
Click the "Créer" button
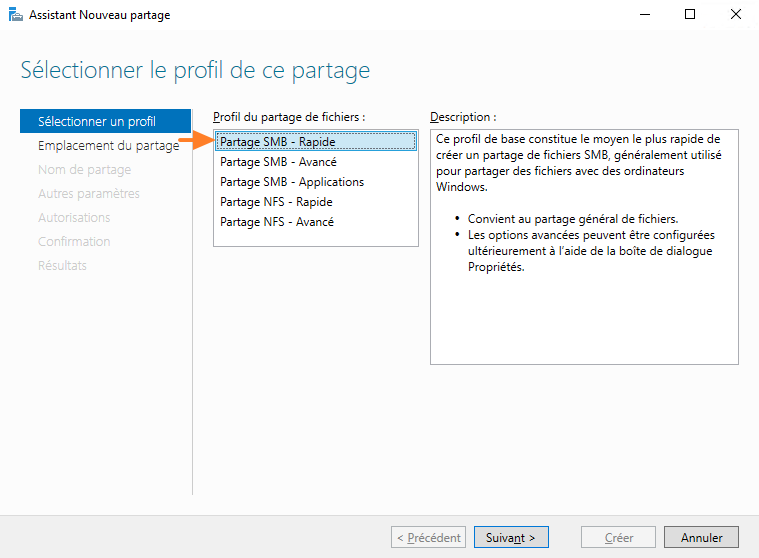click(x=618, y=537)
